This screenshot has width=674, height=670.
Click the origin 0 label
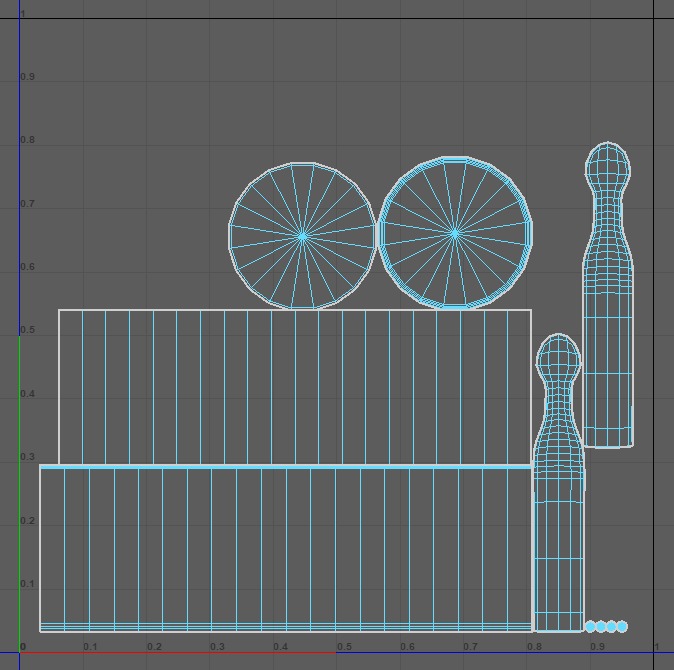pyautogui.click(x=23, y=647)
